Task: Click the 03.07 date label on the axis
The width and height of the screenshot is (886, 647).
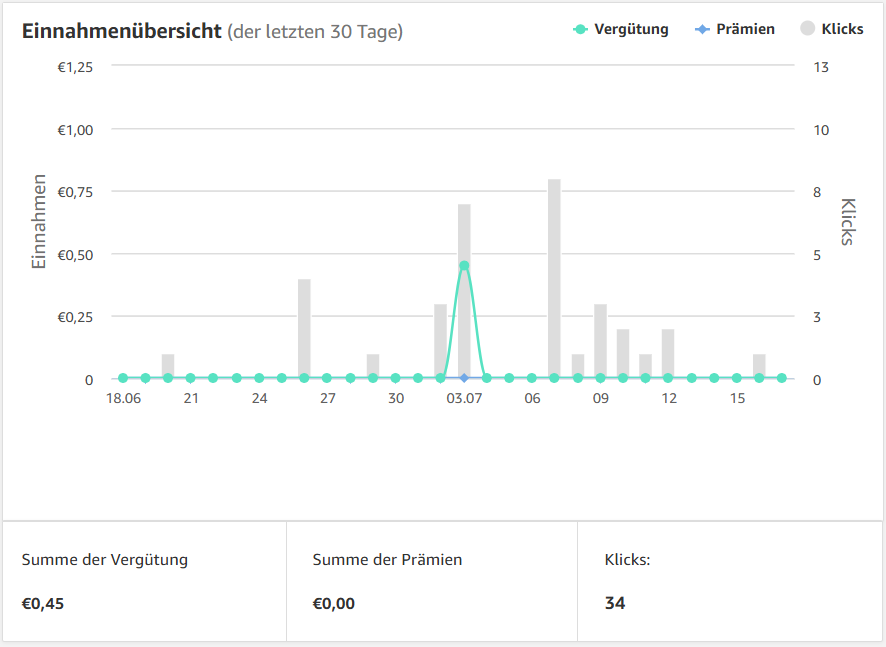Action: [464, 398]
